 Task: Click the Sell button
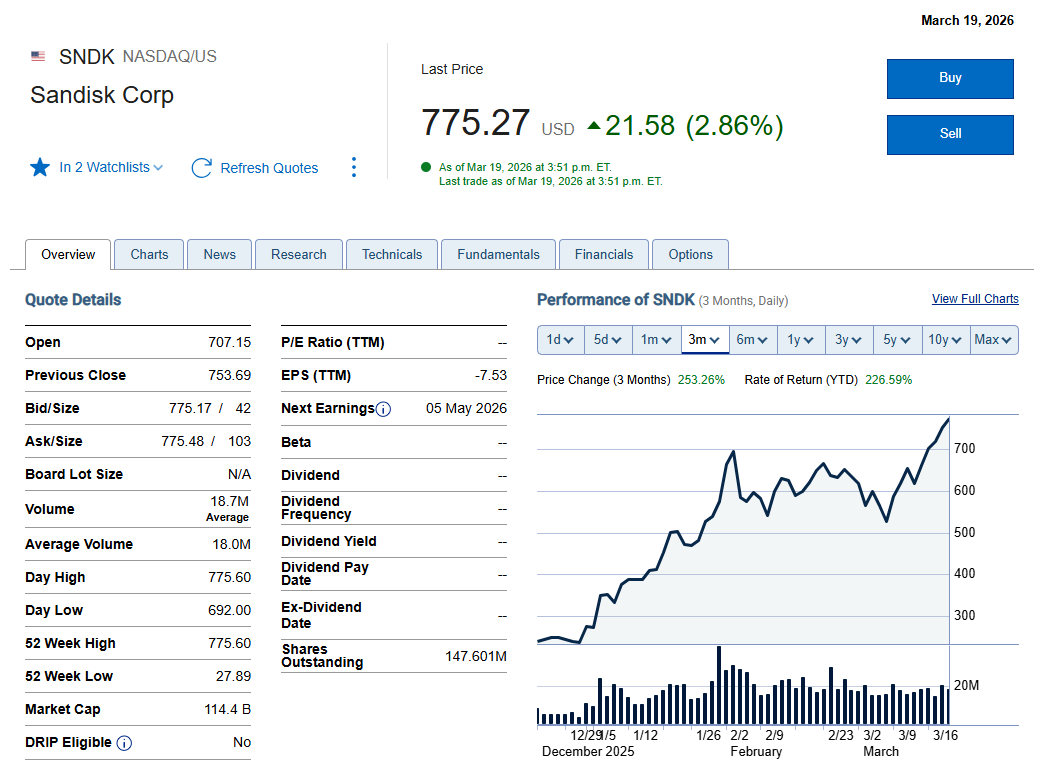coord(950,134)
